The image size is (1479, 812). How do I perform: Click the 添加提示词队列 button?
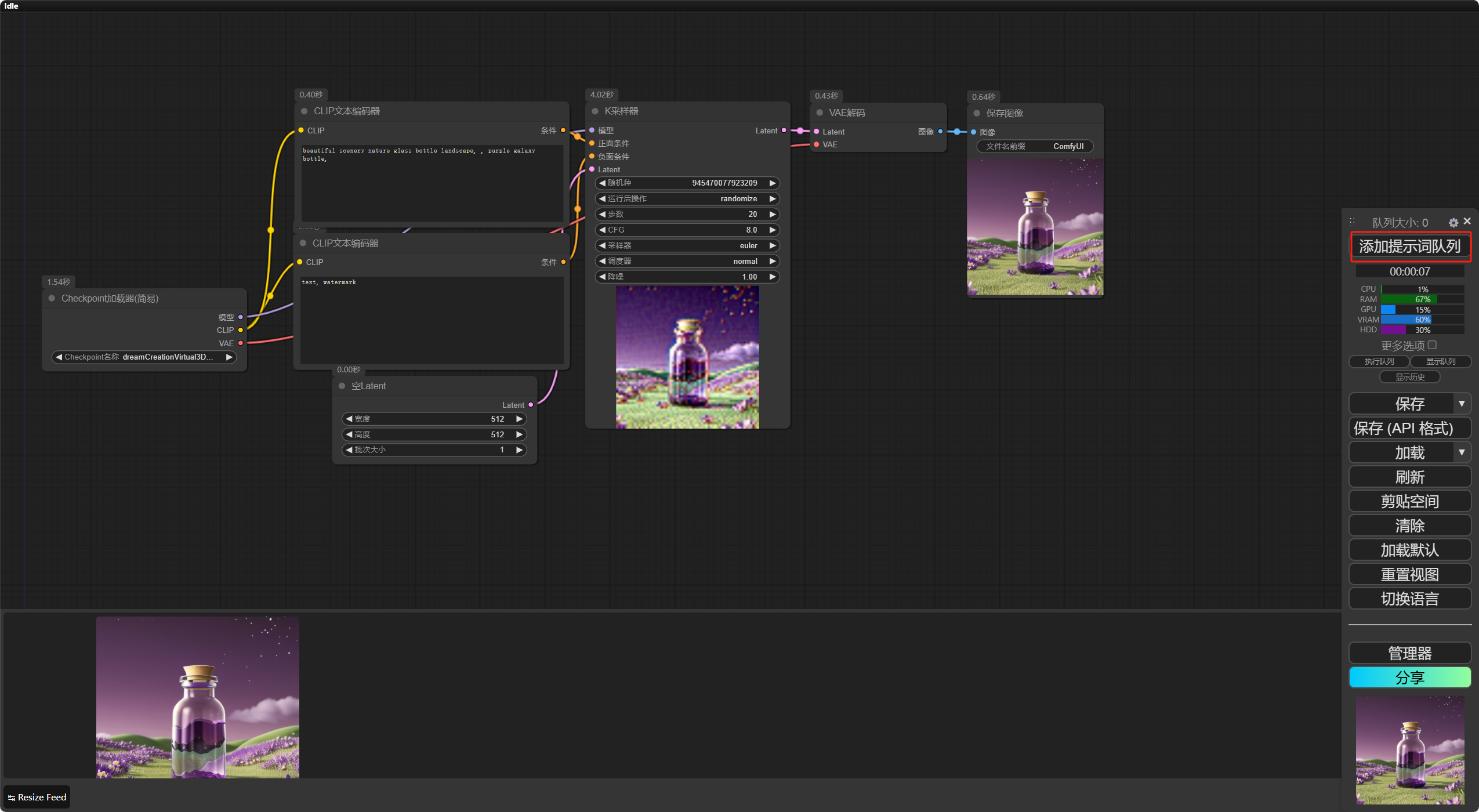point(1409,247)
